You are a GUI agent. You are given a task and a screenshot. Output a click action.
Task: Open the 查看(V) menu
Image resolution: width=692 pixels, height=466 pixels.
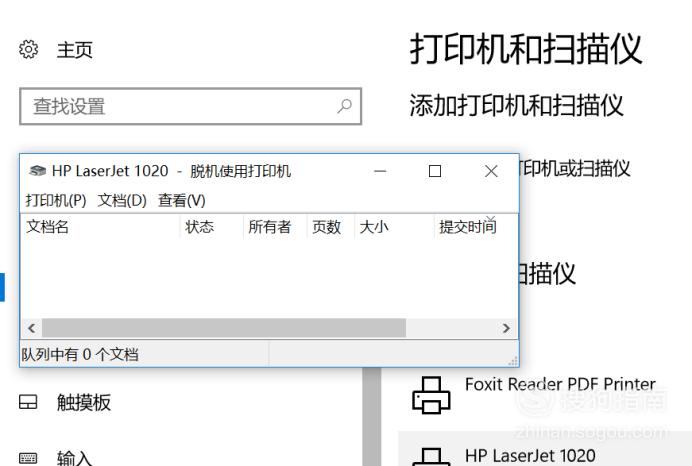click(182, 200)
